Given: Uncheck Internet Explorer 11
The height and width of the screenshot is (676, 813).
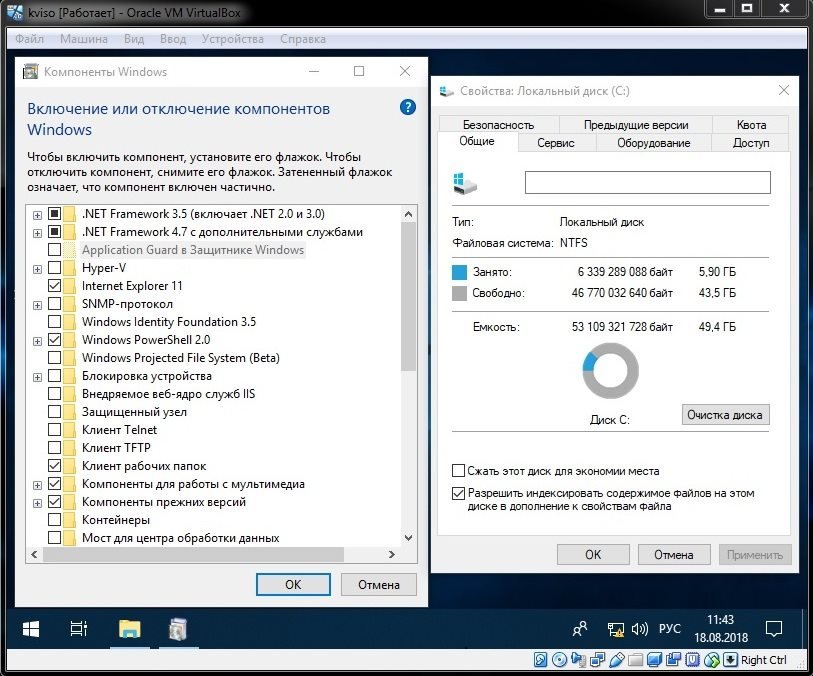Looking at the screenshot, I should pyautogui.click(x=54, y=286).
